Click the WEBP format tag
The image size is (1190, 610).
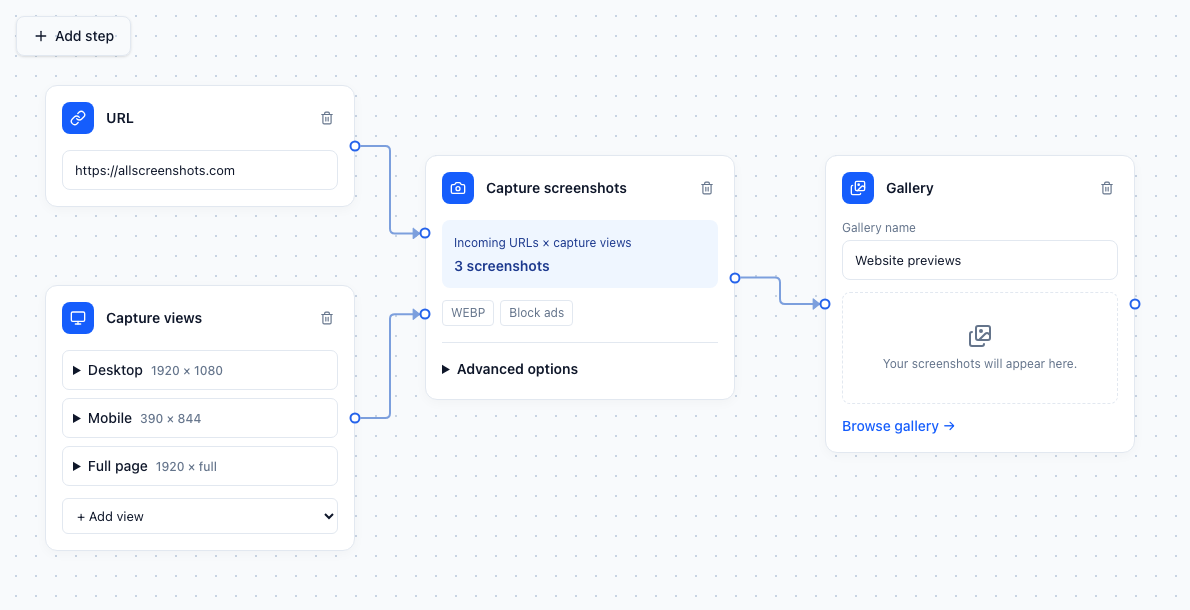pyautogui.click(x=468, y=313)
